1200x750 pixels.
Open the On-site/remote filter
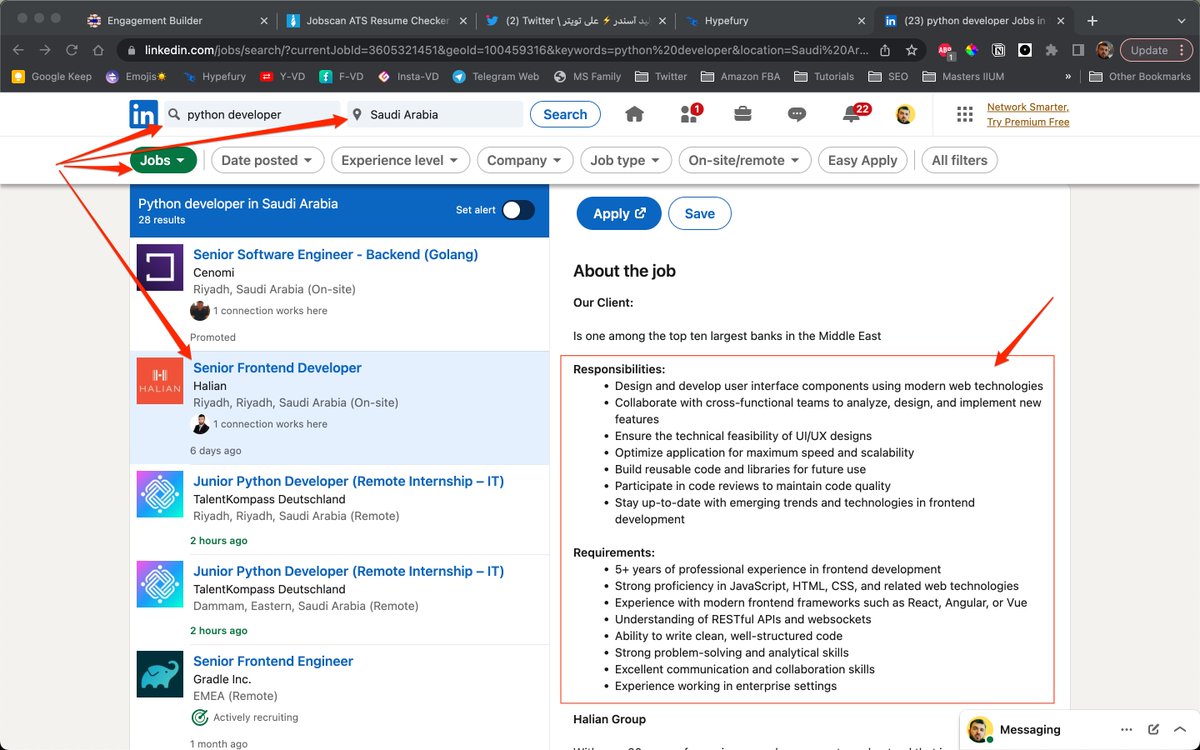745,160
